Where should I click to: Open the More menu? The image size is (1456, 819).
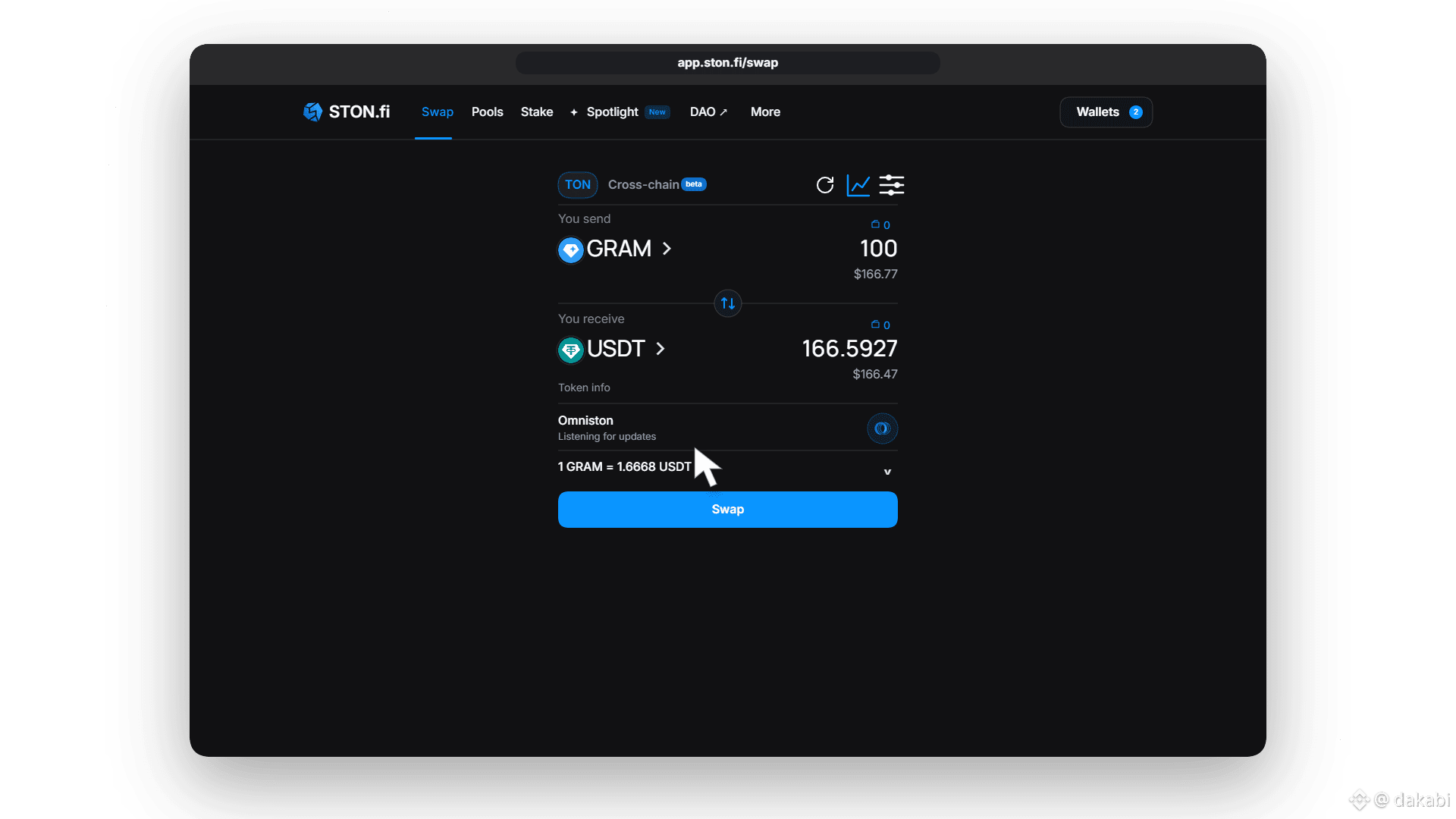(765, 112)
